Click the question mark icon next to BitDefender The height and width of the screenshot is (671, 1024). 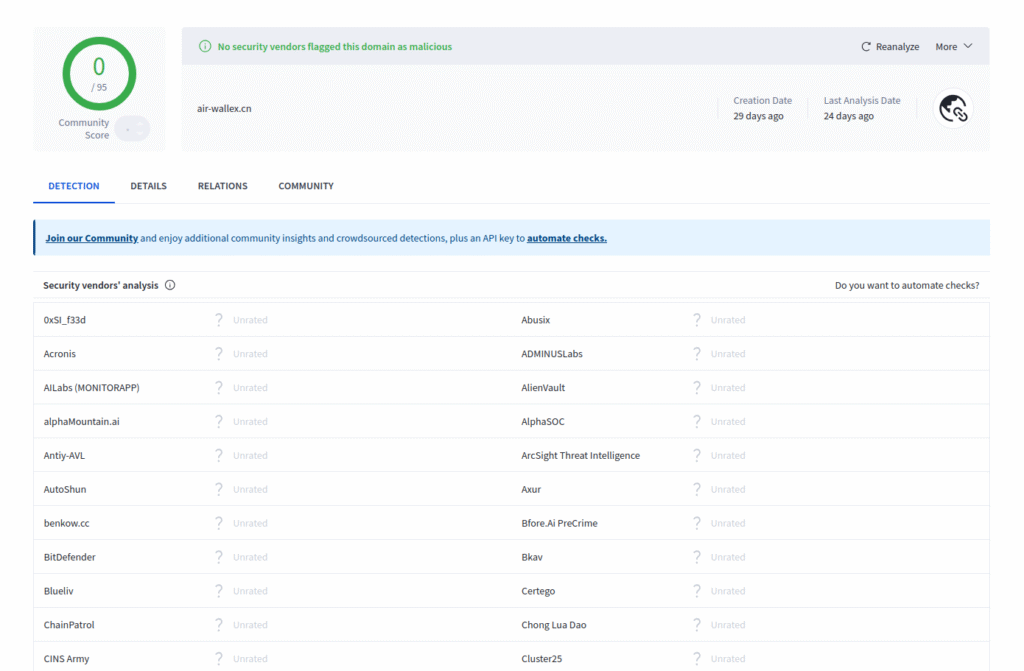[x=219, y=557]
